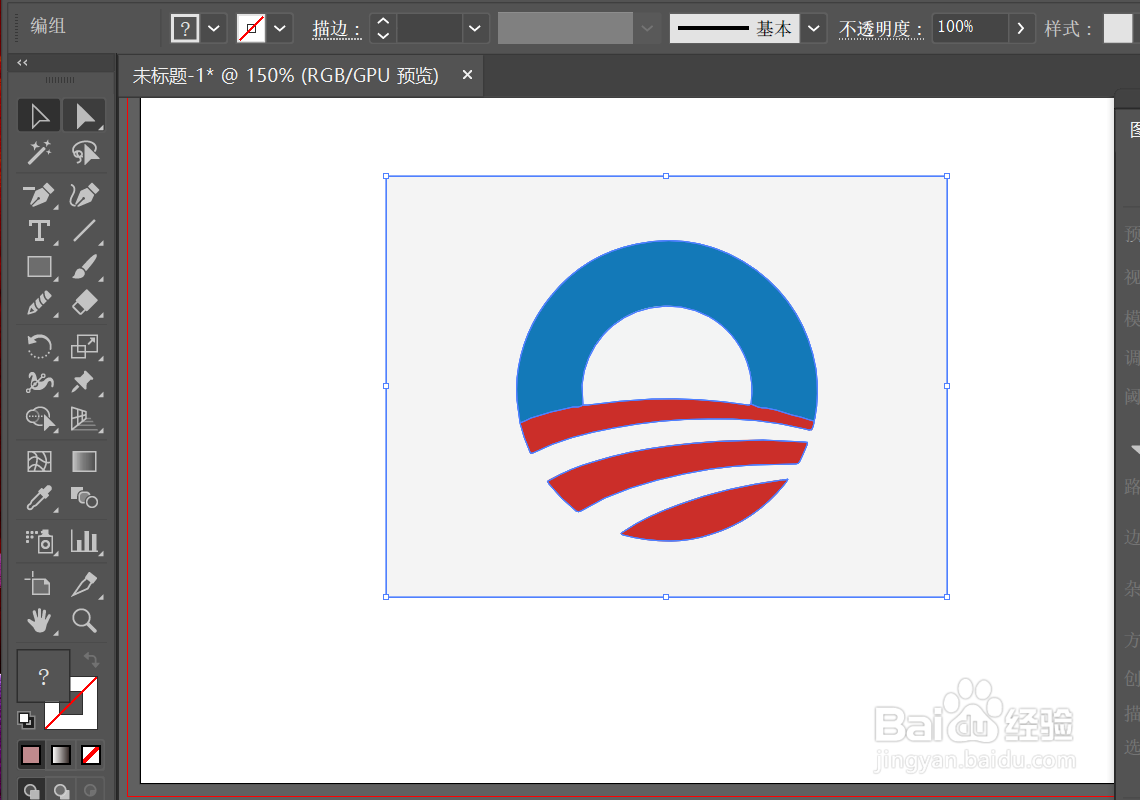Reset to default fill and stroke
The image size is (1140, 800).
[x=25, y=719]
